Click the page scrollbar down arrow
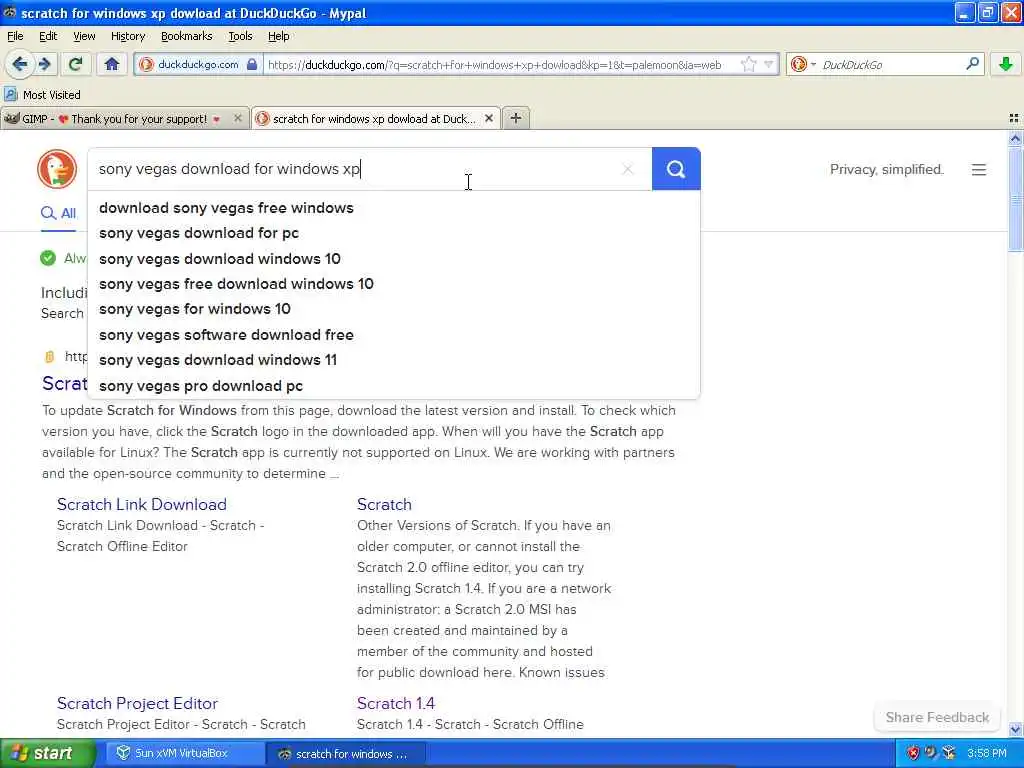1024x768 pixels. pos(1015,729)
